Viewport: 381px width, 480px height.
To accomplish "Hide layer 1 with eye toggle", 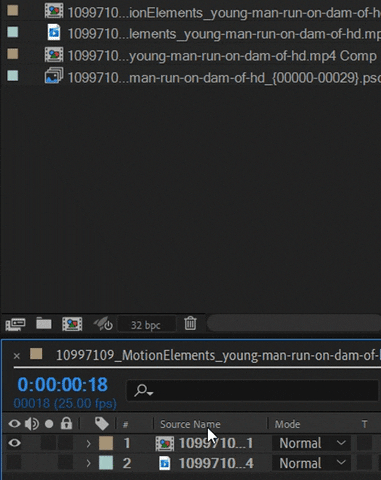I will (x=14, y=443).
